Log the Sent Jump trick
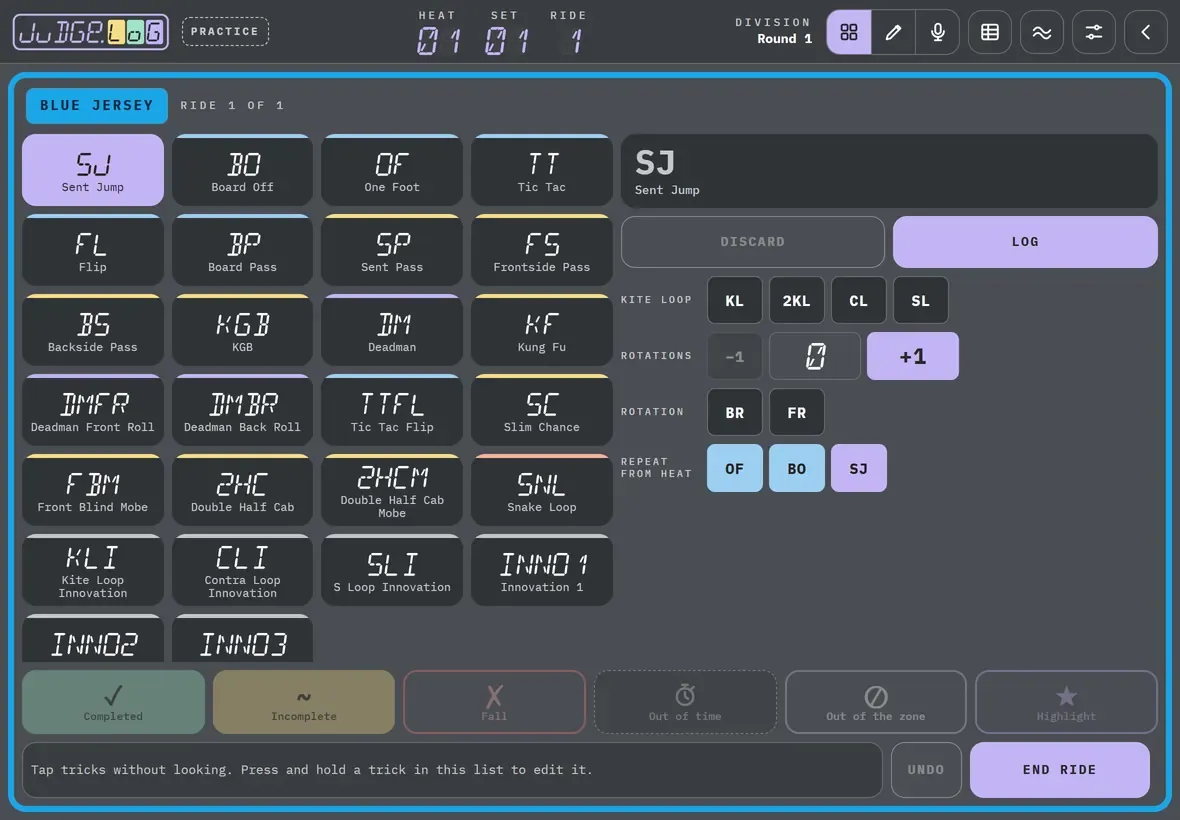The height and width of the screenshot is (820, 1180). click(1025, 241)
